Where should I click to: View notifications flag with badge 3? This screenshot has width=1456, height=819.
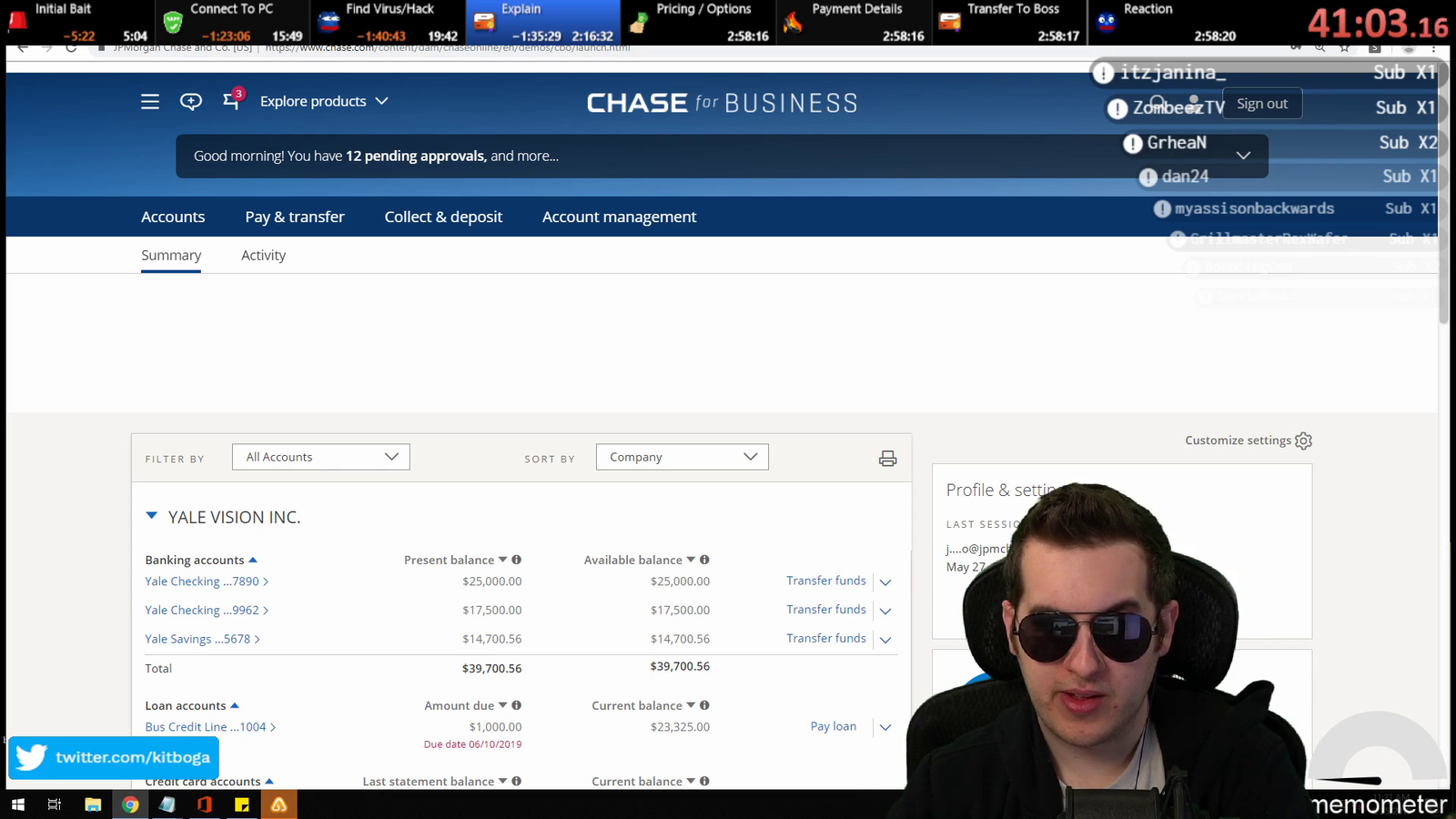tap(232, 100)
